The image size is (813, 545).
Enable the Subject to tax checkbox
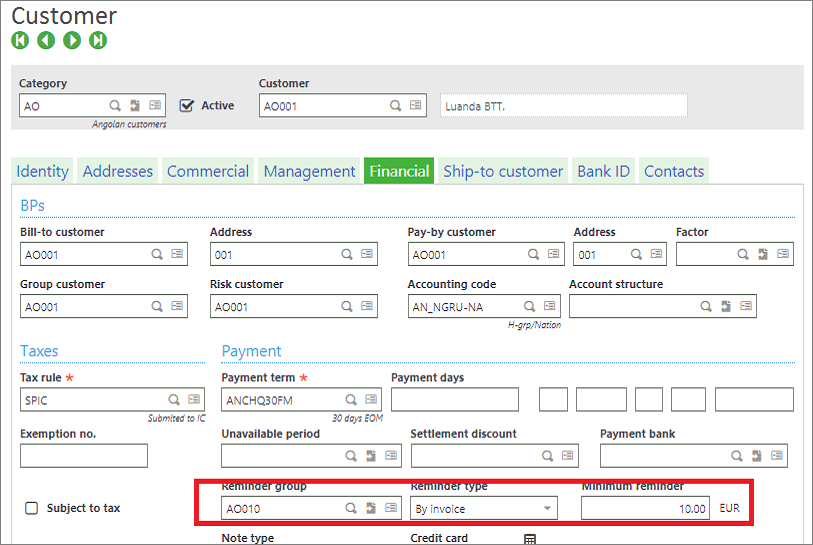point(31,508)
